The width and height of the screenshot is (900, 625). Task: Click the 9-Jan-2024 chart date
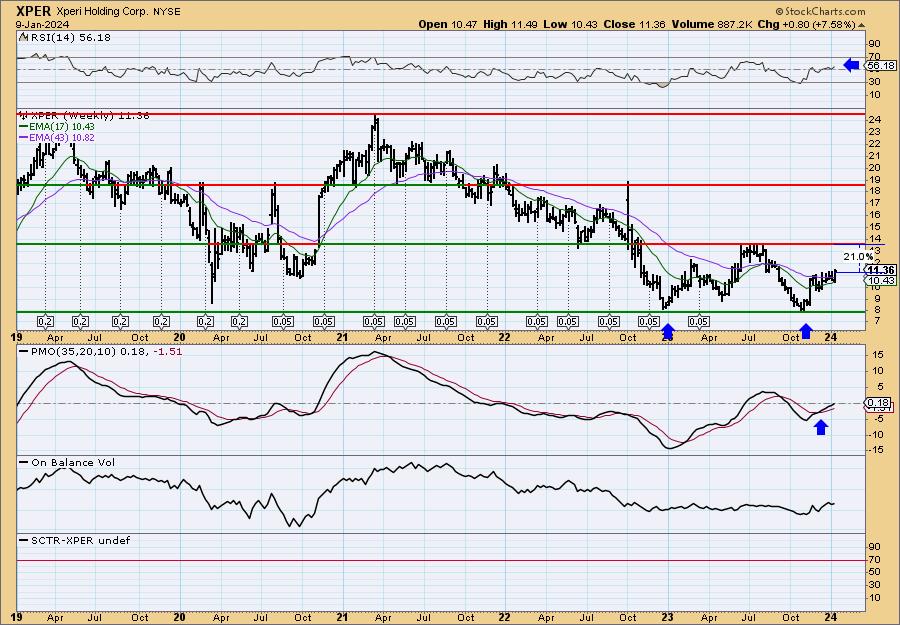(x=43, y=25)
